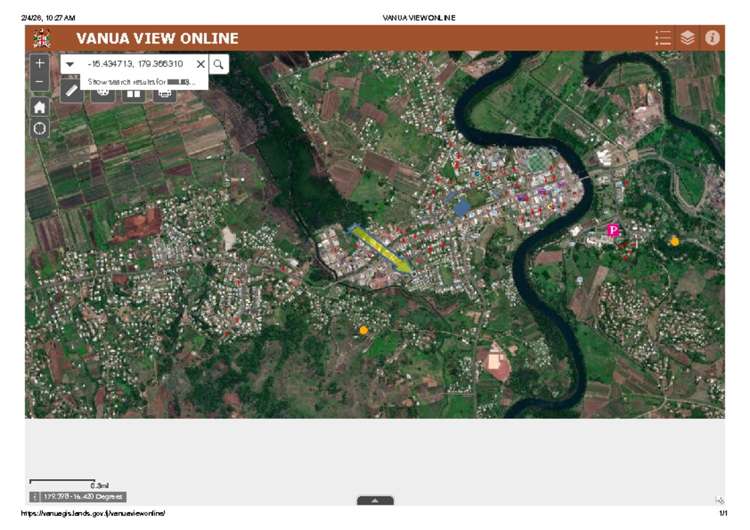Click the 0.3mi scale bar label
The image size is (750, 530).
tap(99, 486)
